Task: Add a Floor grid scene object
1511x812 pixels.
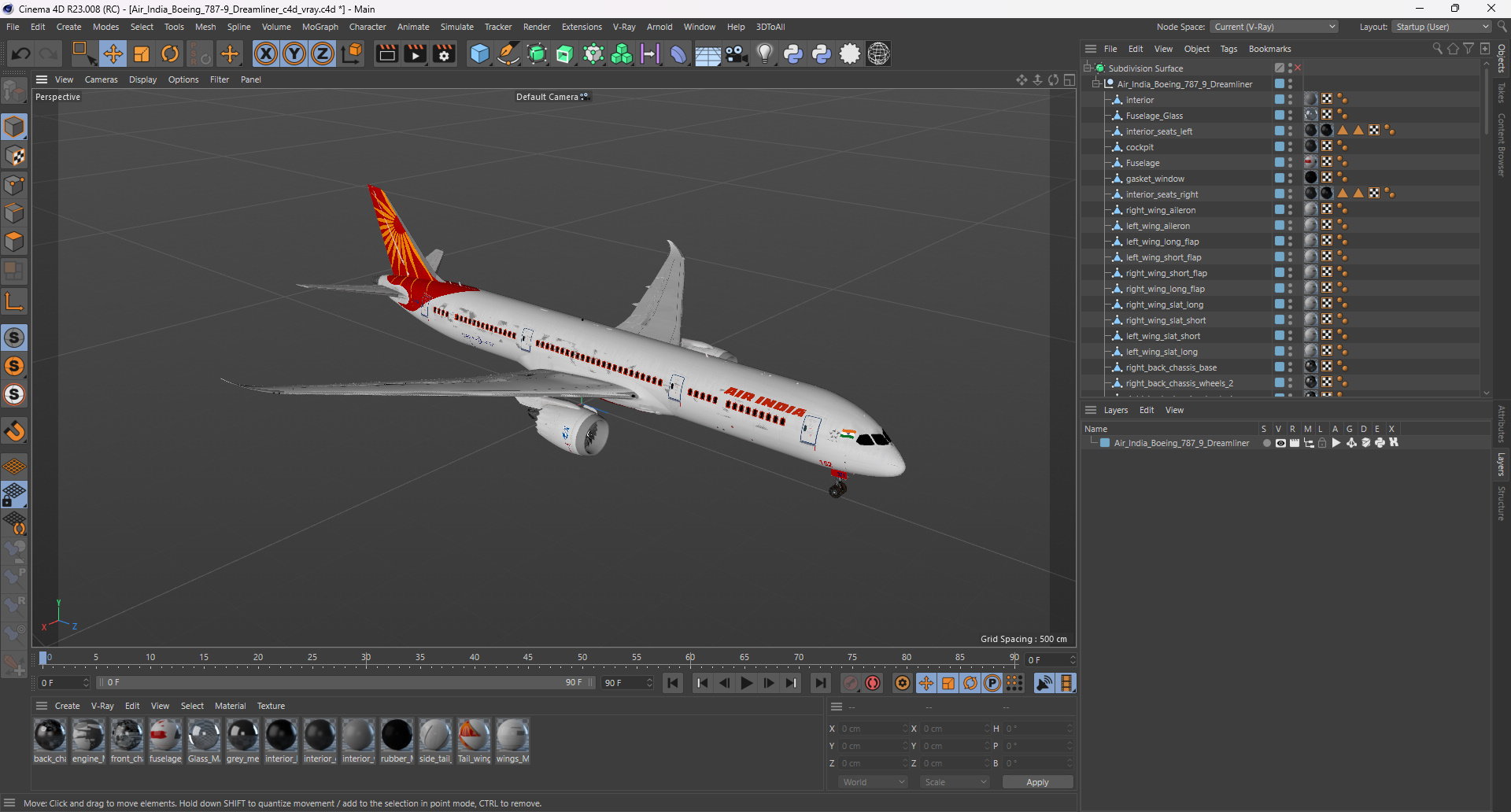Action: (707, 54)
